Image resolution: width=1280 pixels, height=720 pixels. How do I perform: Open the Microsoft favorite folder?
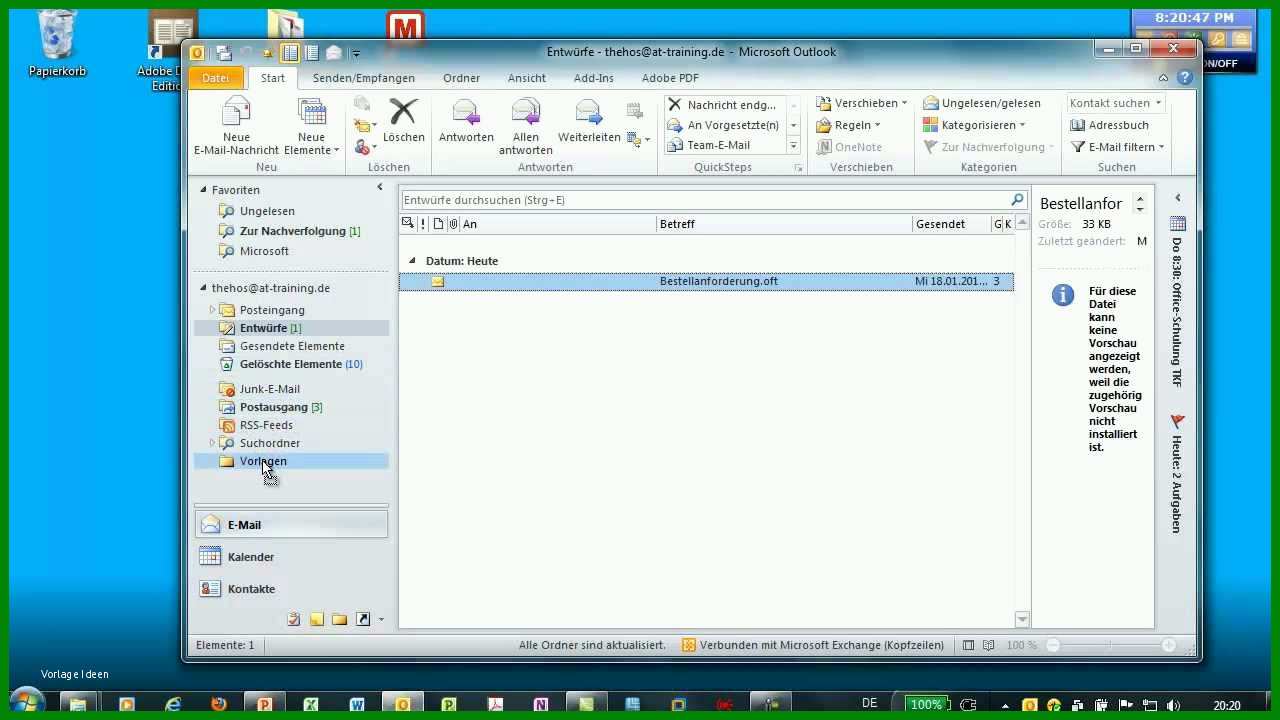tap(264, 251)
